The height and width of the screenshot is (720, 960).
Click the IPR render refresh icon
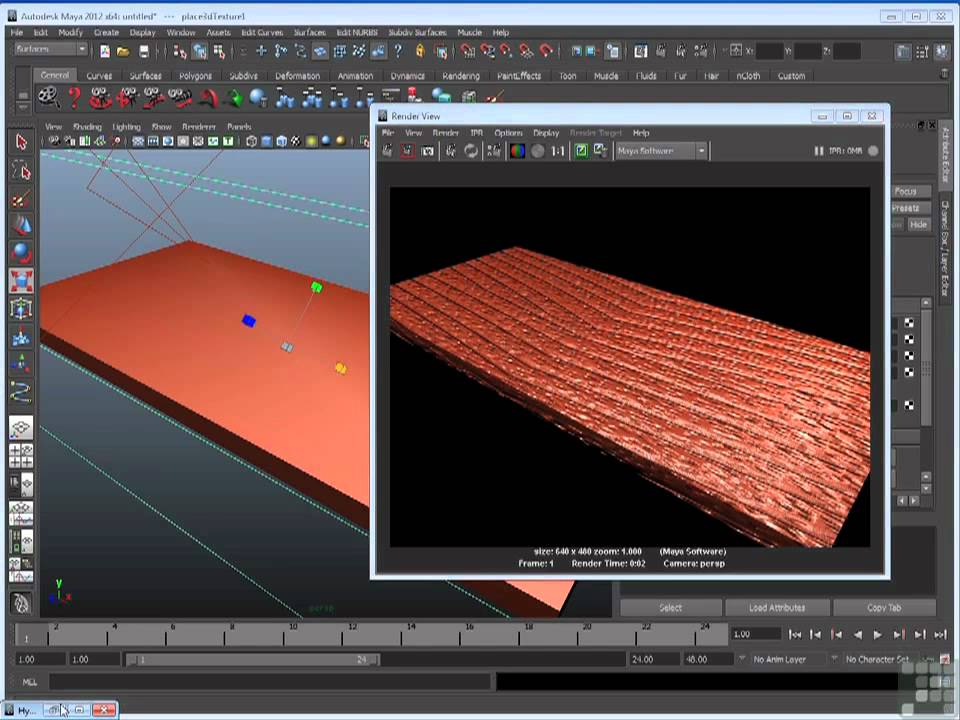(470, 151)
